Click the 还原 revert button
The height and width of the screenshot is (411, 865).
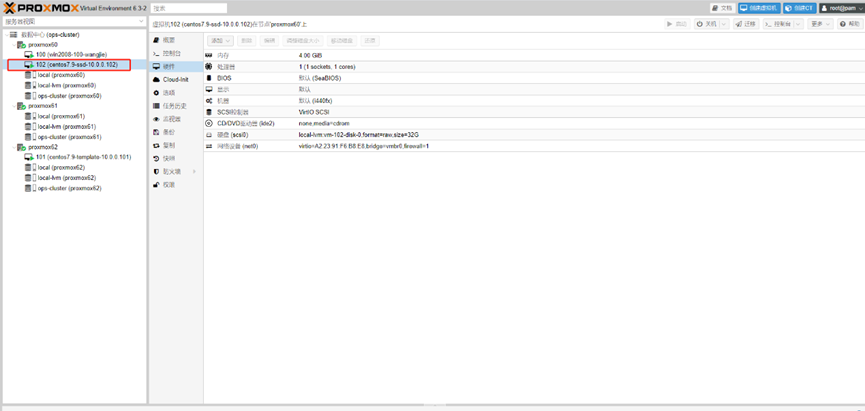pos(370,41)
